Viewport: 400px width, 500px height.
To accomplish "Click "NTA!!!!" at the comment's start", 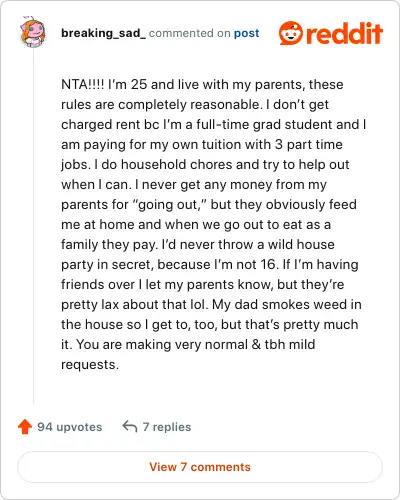I will point(83,84).
